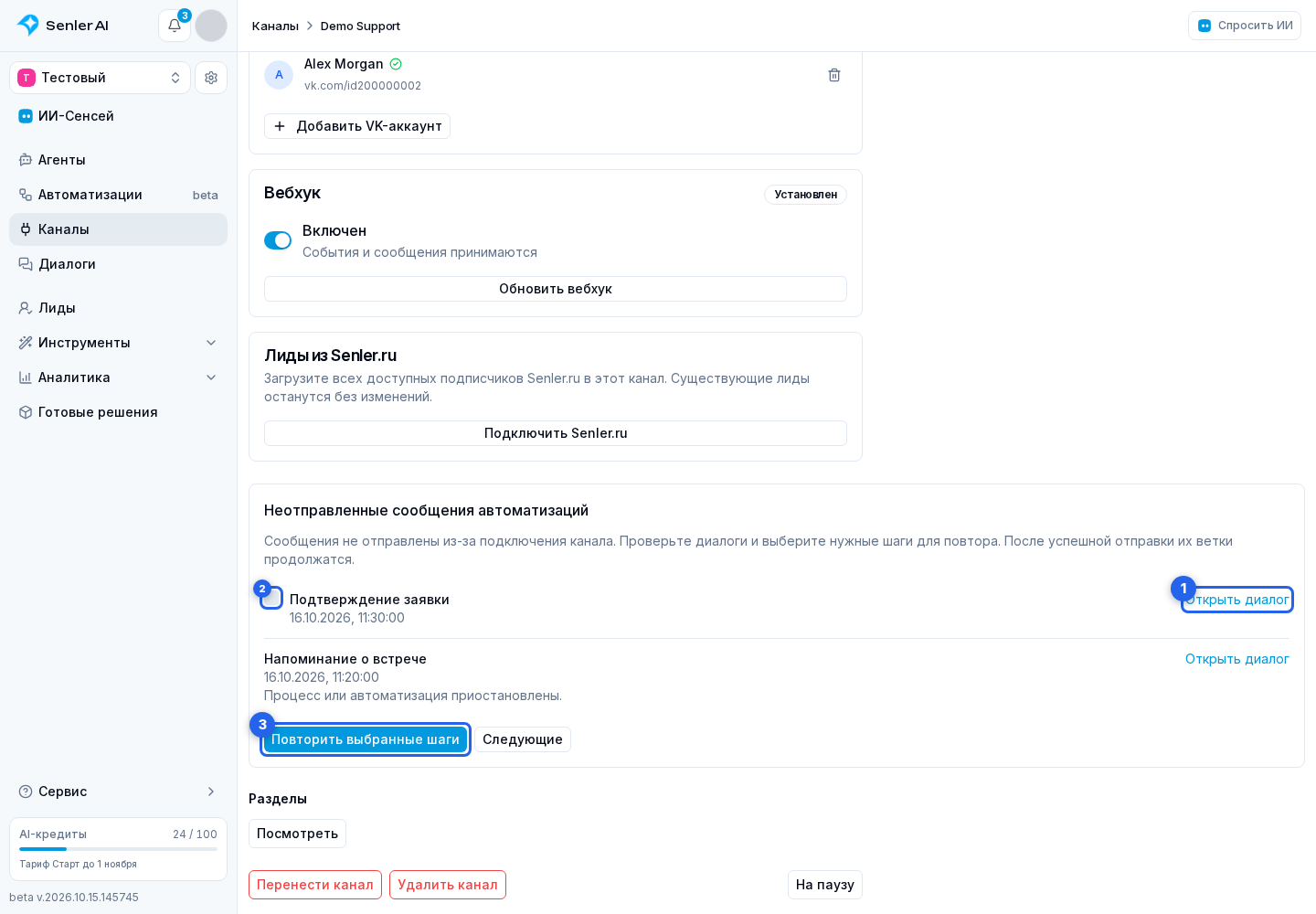Open the Тестовый workspace selector
1316x914 pixels.
[x=101, y=78]
